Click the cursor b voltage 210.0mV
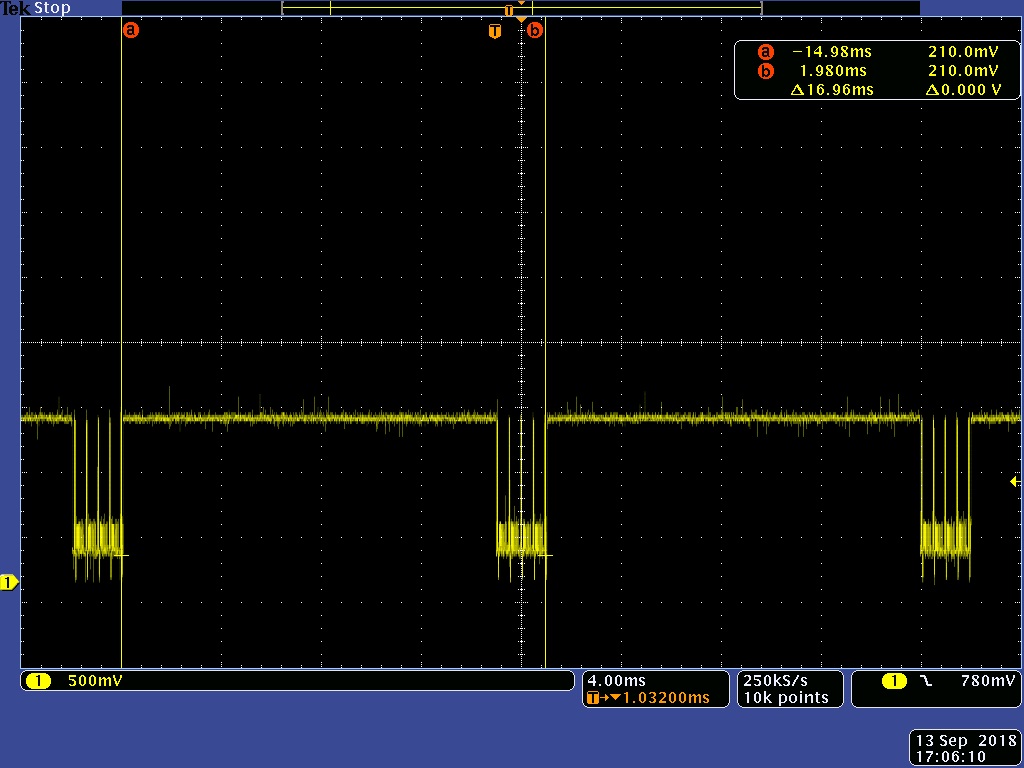This screenshot has width=1024, height=768. 963,71
